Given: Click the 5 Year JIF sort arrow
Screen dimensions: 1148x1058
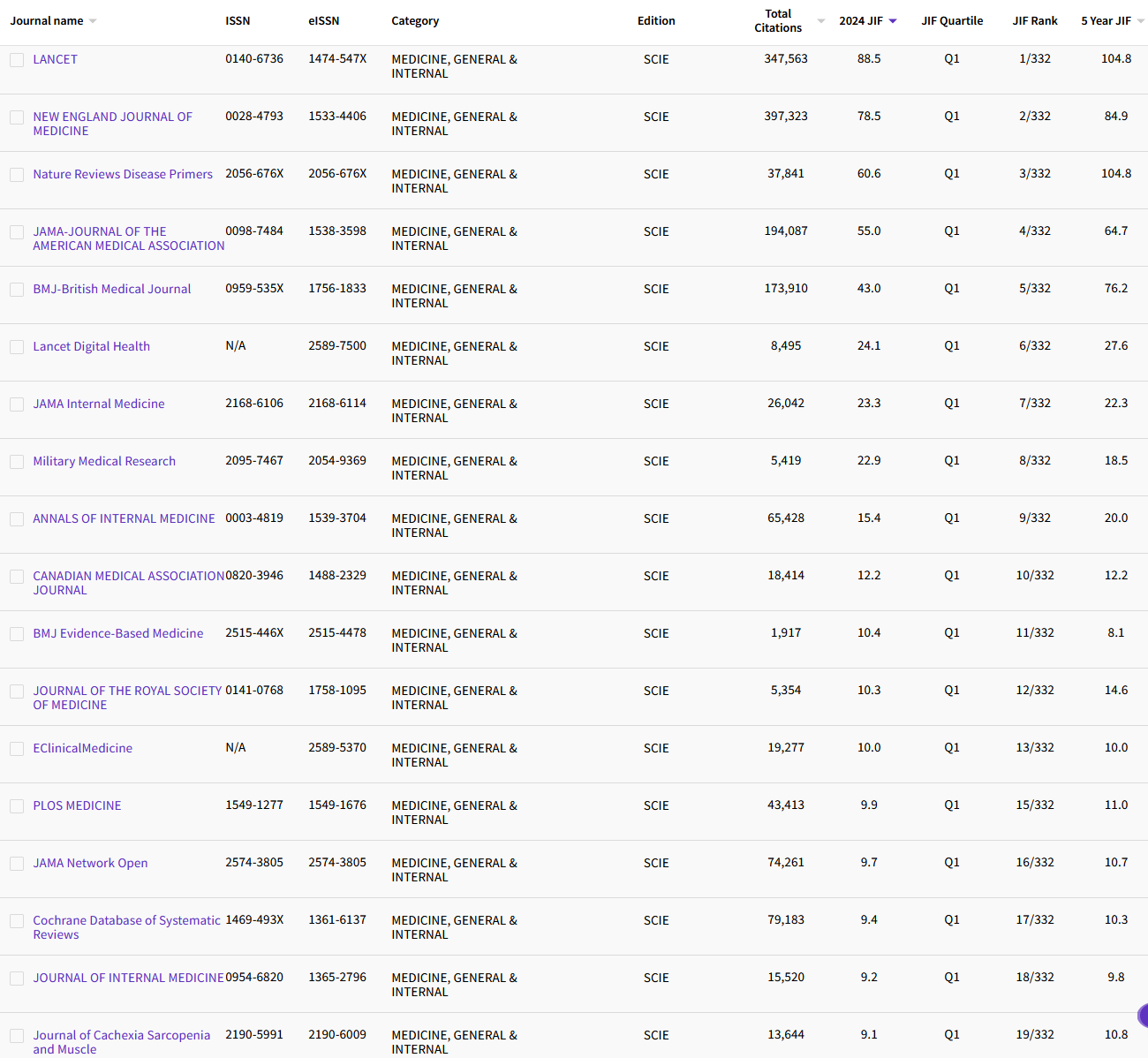Looking at the screenshot, I should 1140,21.
